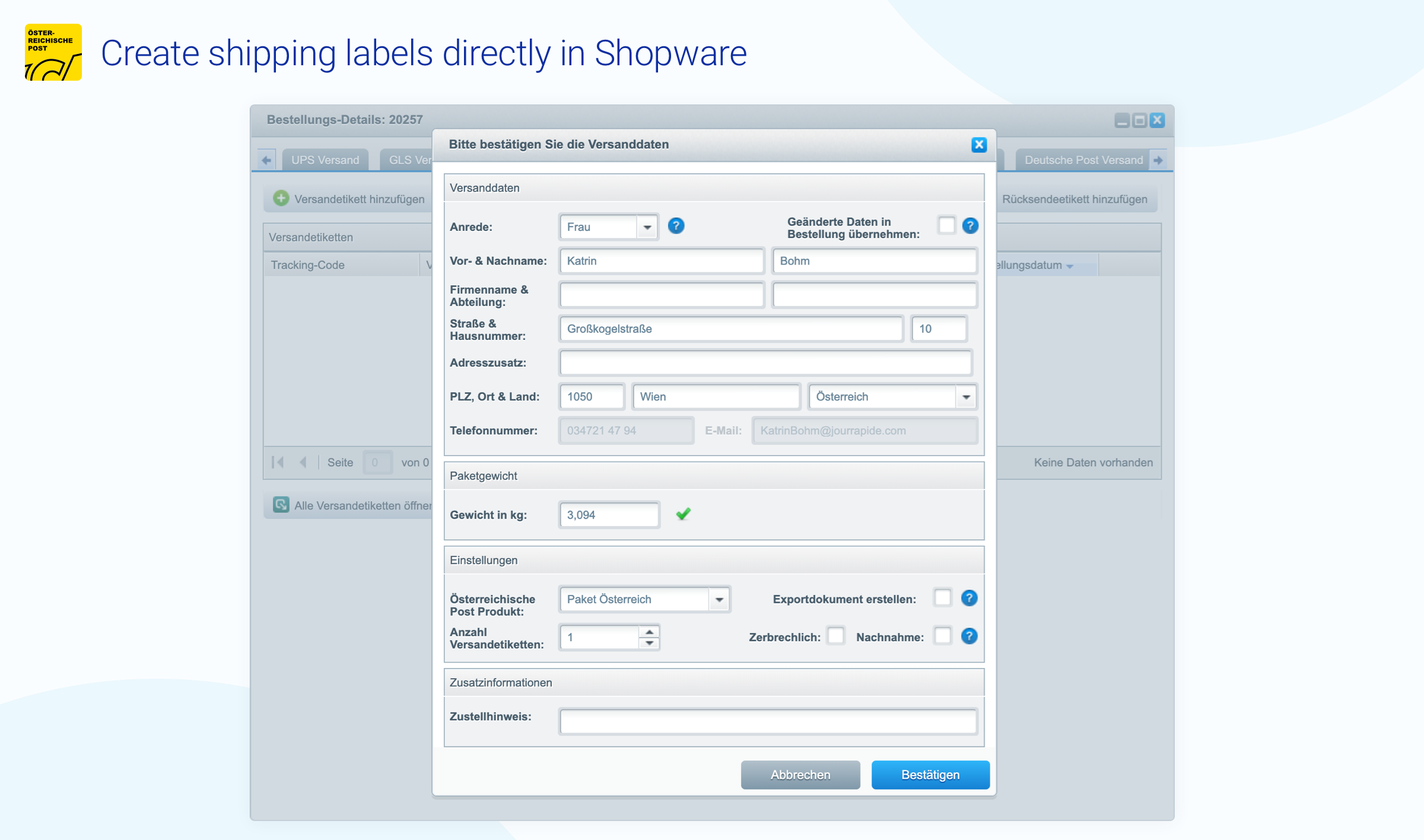Open help for Geänderte Daten übernehmen
The width and height of the screenshot is (1424, 840).
(x=970, y=225)
